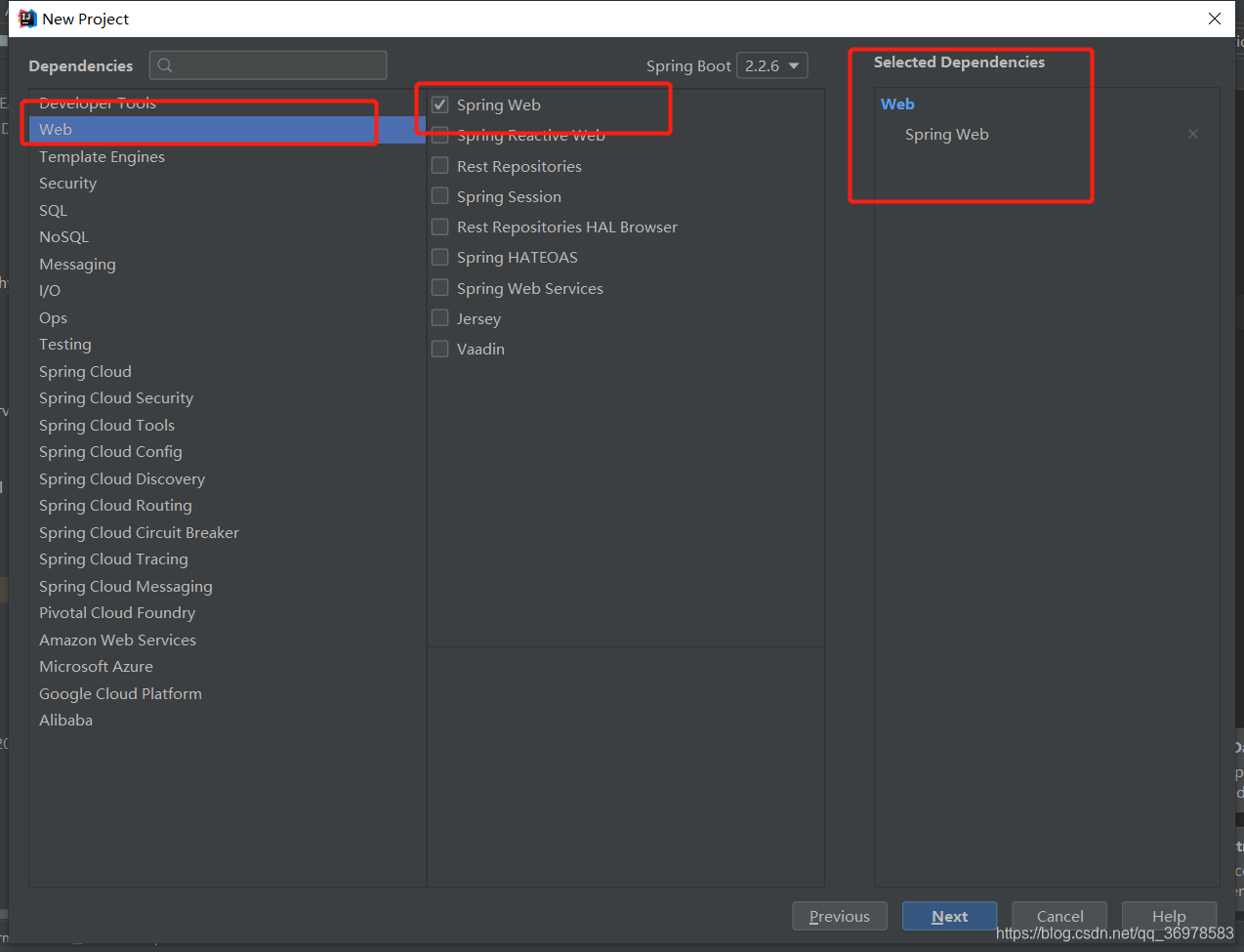This screenshot has width=1244, height=952.
Task: Open the Microsoft Azure category
Action: pyautogui.click(x=228, y=667)
